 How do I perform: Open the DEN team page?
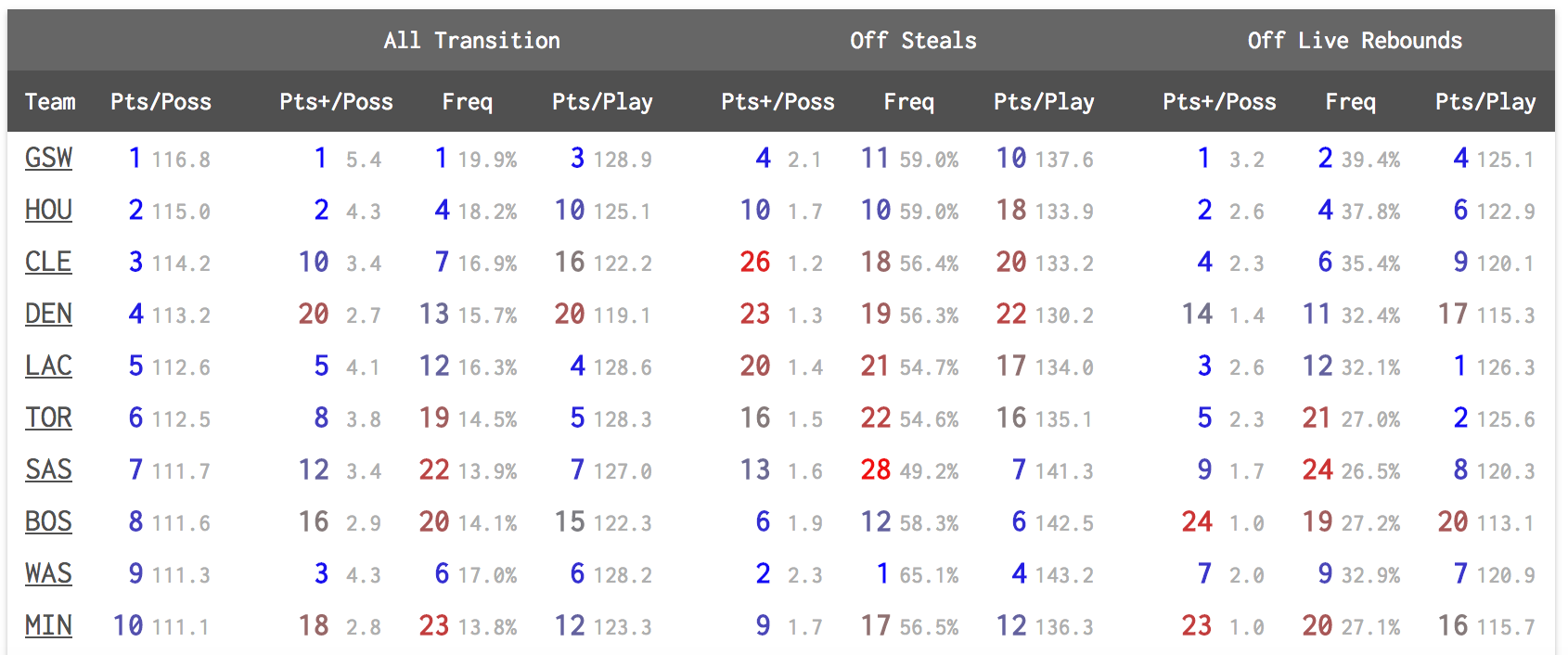click(48, 315)
